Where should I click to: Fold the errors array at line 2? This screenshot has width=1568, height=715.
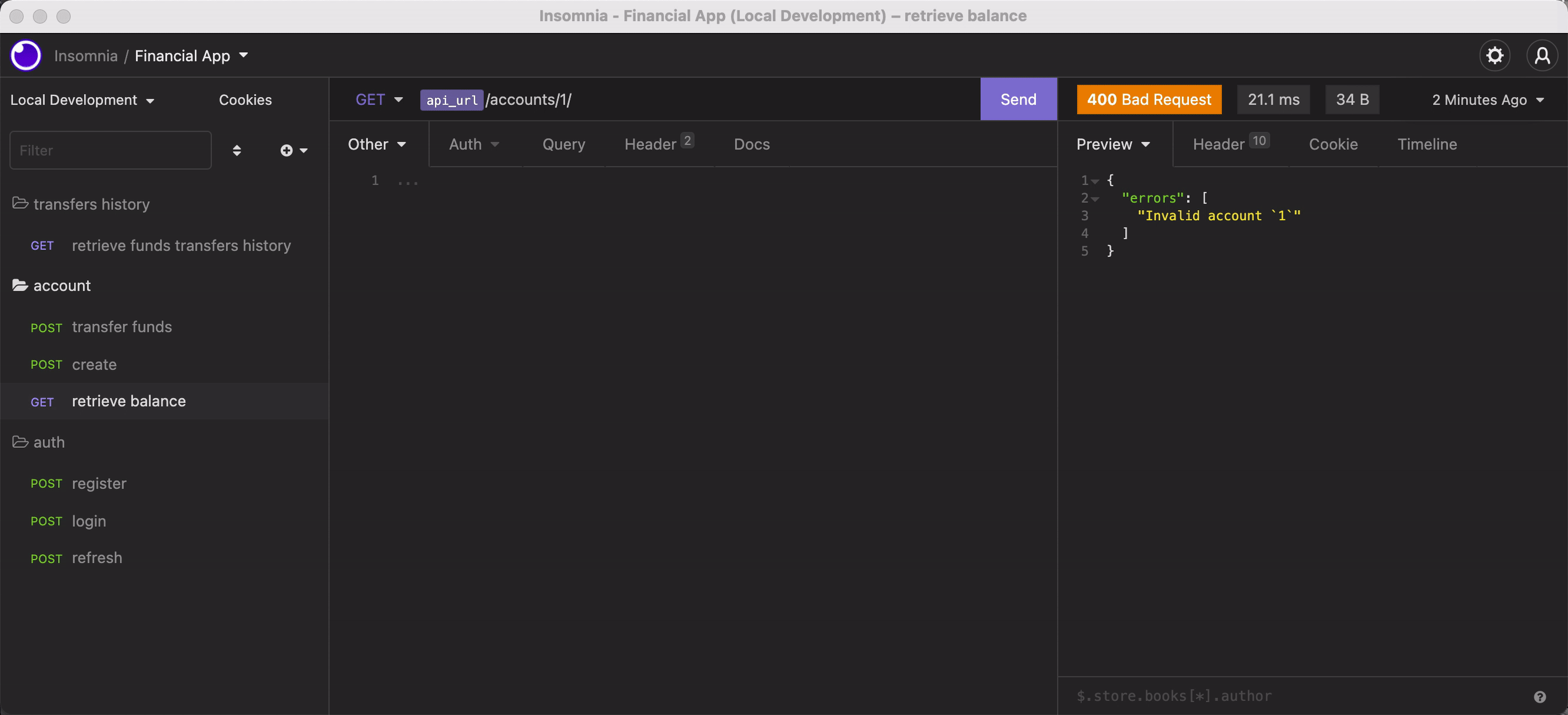coord(1095,199)
